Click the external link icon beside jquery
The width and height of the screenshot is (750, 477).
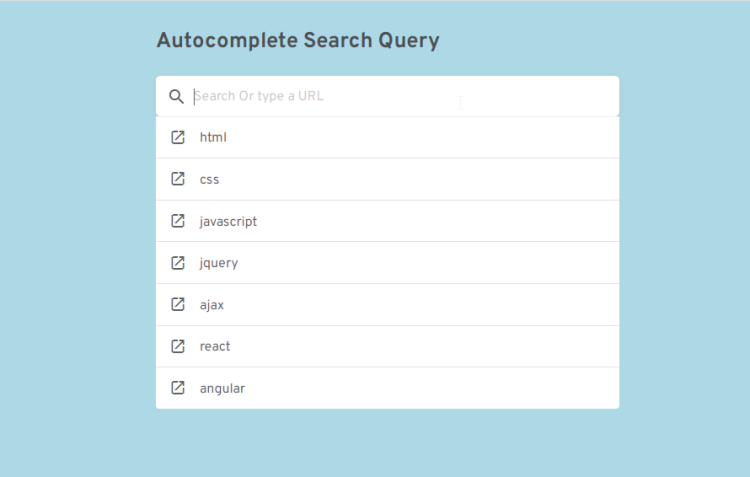178,263
